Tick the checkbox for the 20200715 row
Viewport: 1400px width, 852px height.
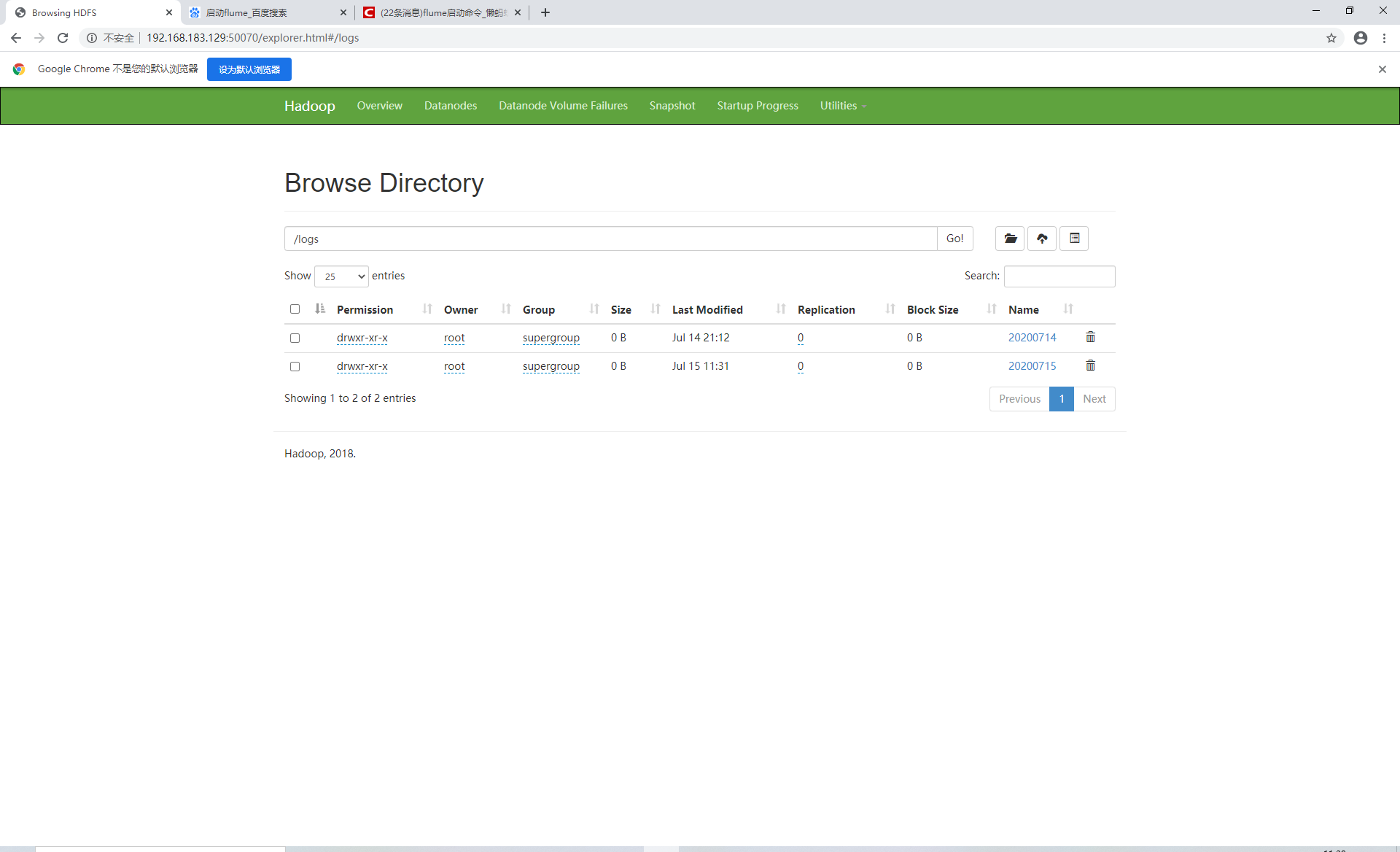295,366
